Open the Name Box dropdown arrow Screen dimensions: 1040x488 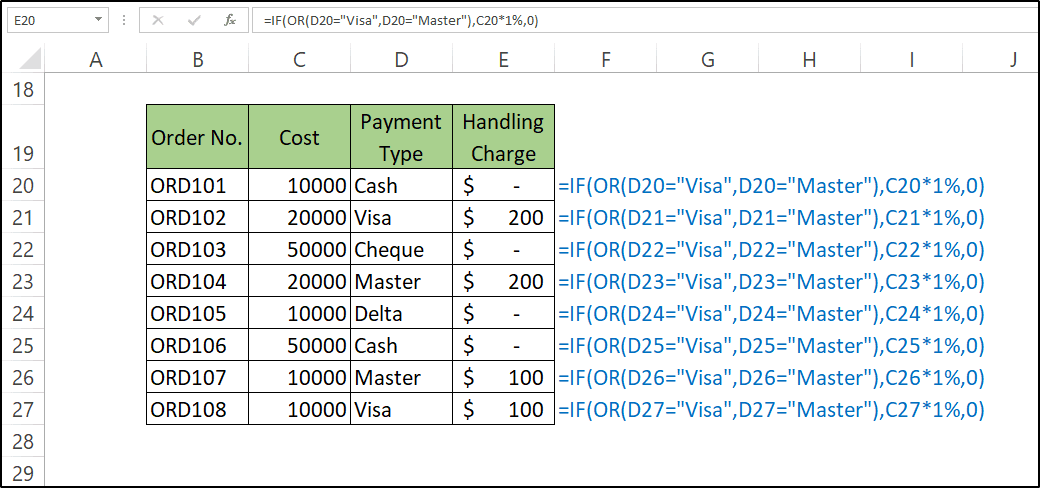pyautogui.click(x=99, y=21)
